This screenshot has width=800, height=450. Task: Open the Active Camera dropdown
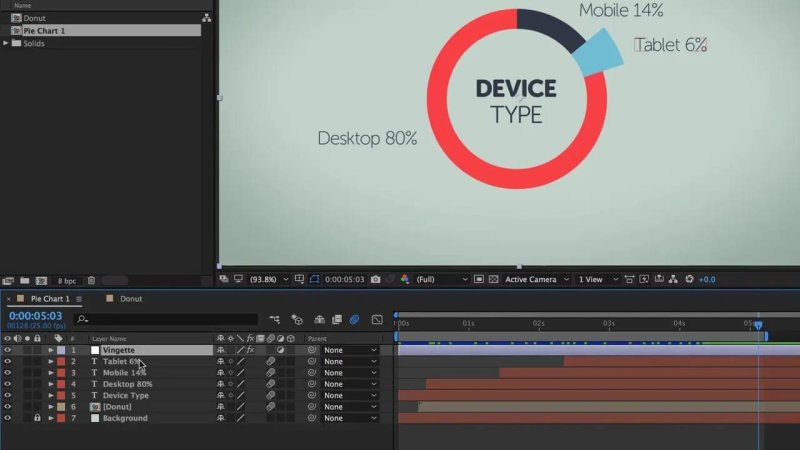tap(537, 279)
